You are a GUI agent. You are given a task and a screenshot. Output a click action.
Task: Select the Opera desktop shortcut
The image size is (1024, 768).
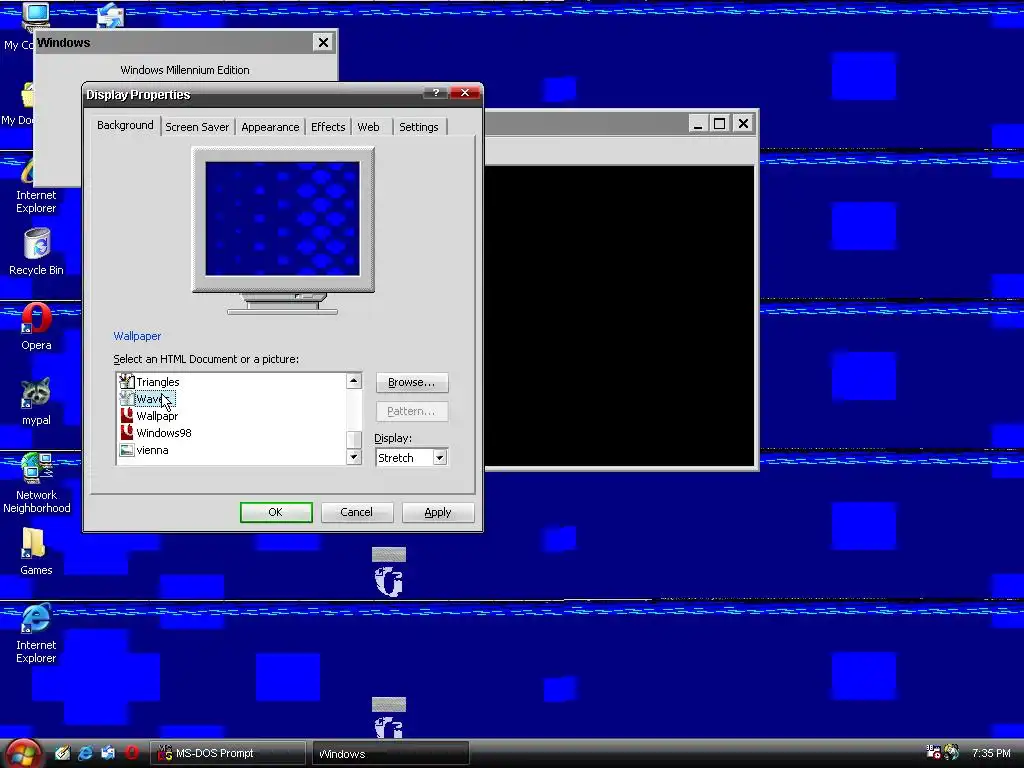tap(36, 327)
